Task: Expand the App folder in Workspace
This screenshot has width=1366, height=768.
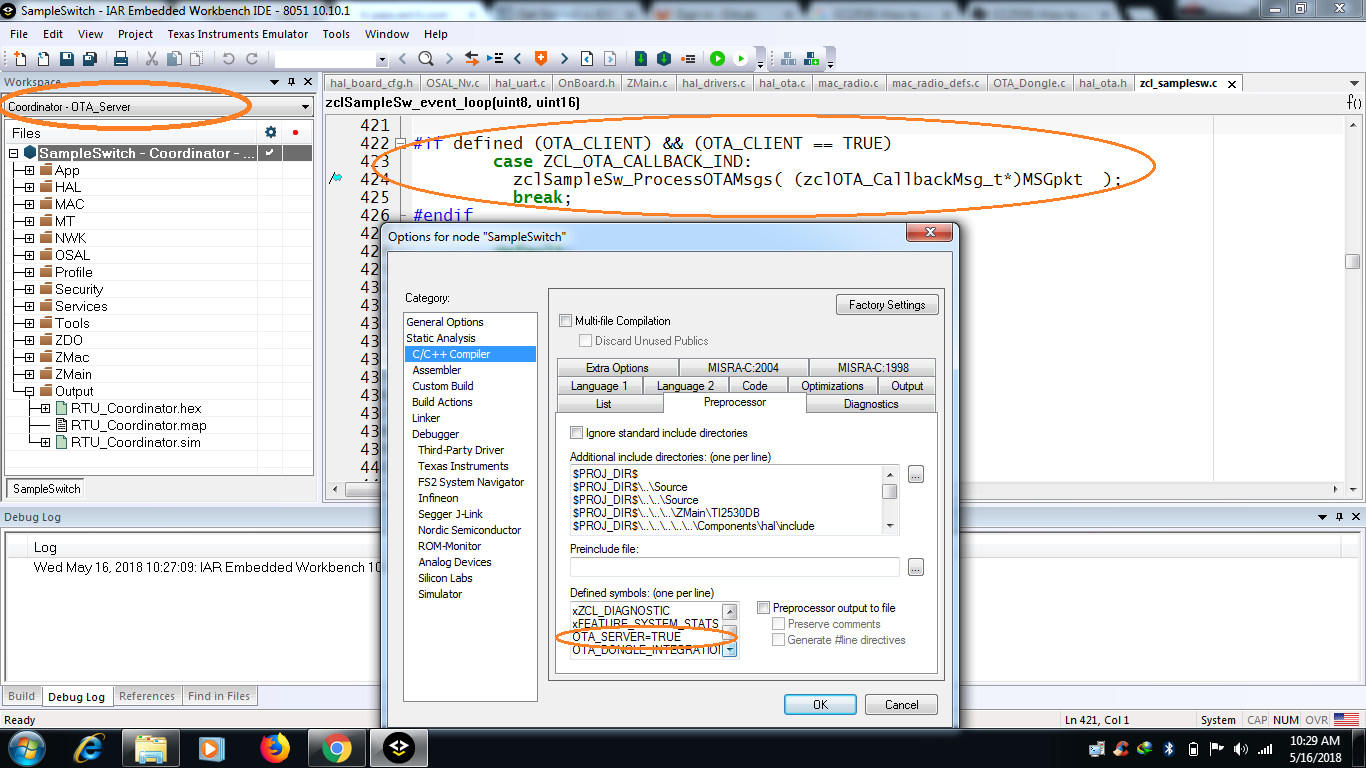Action: point(29,171)
